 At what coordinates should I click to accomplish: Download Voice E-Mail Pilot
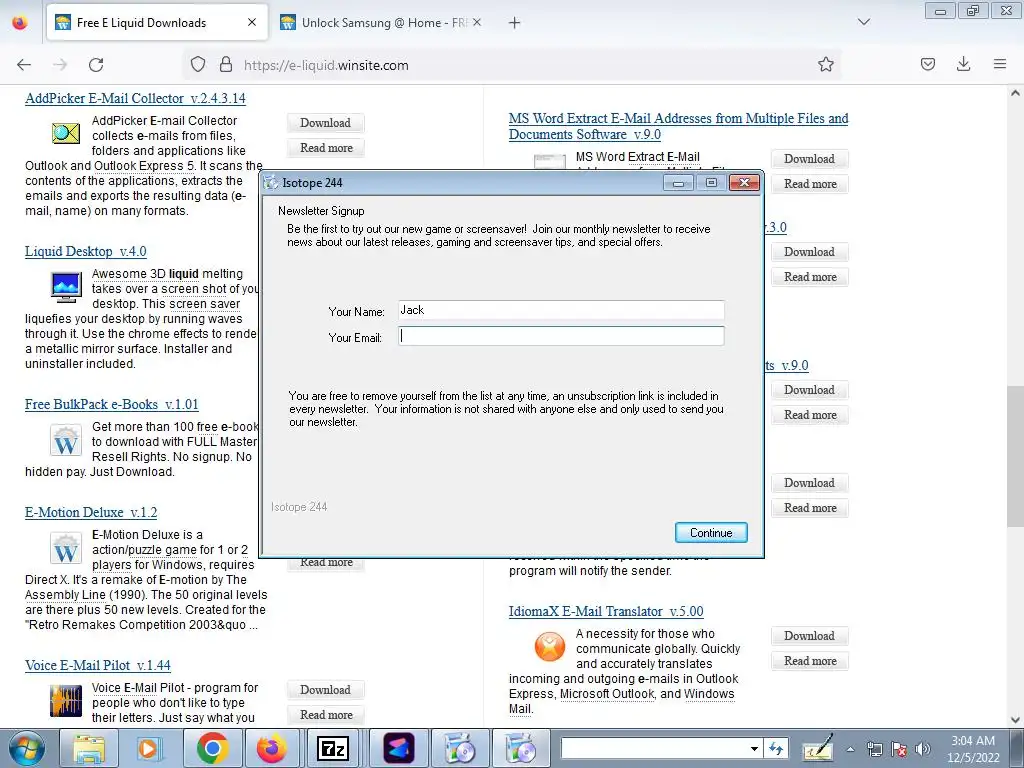tap(325, 690)
